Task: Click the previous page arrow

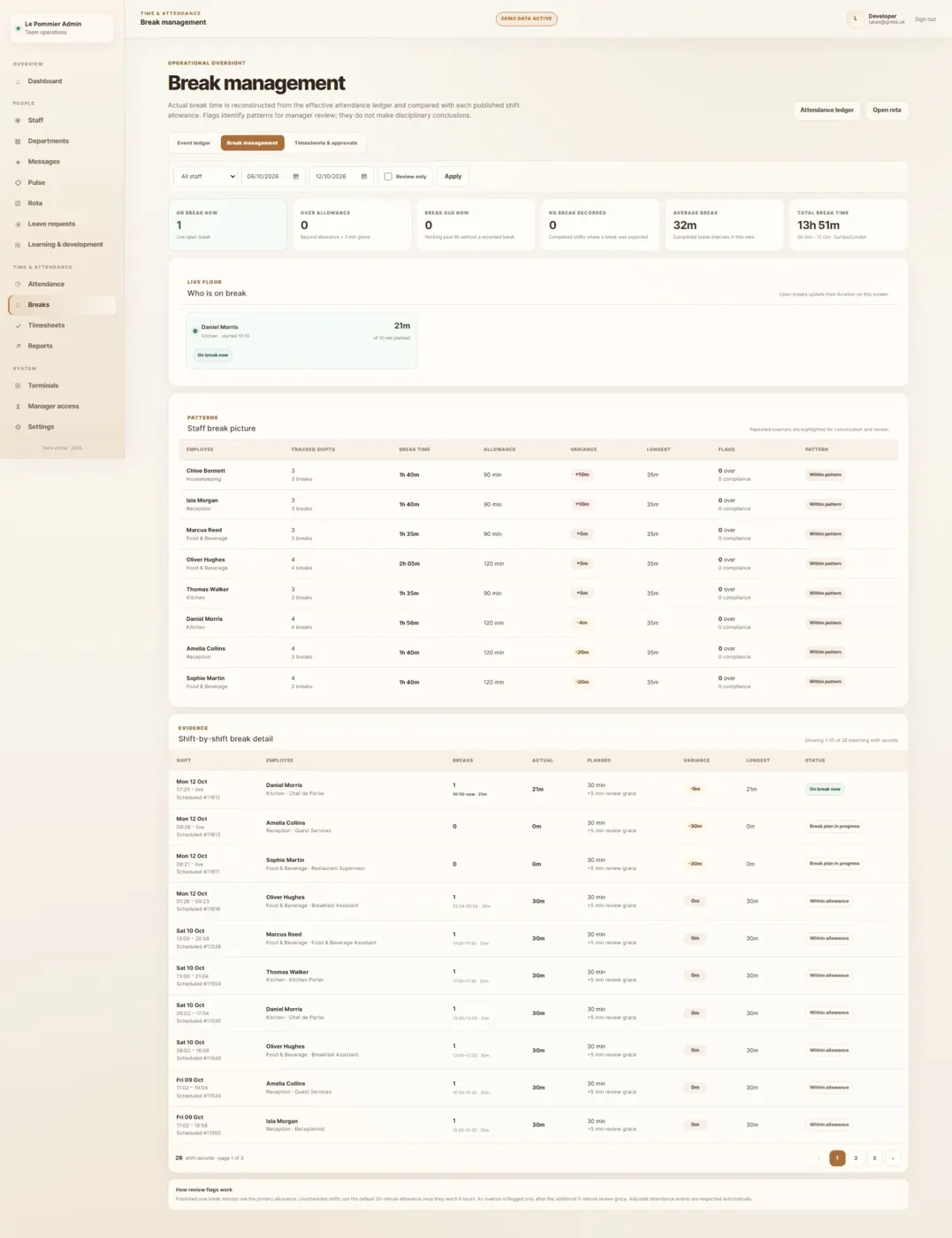Action: click(x=819, y=1158)
